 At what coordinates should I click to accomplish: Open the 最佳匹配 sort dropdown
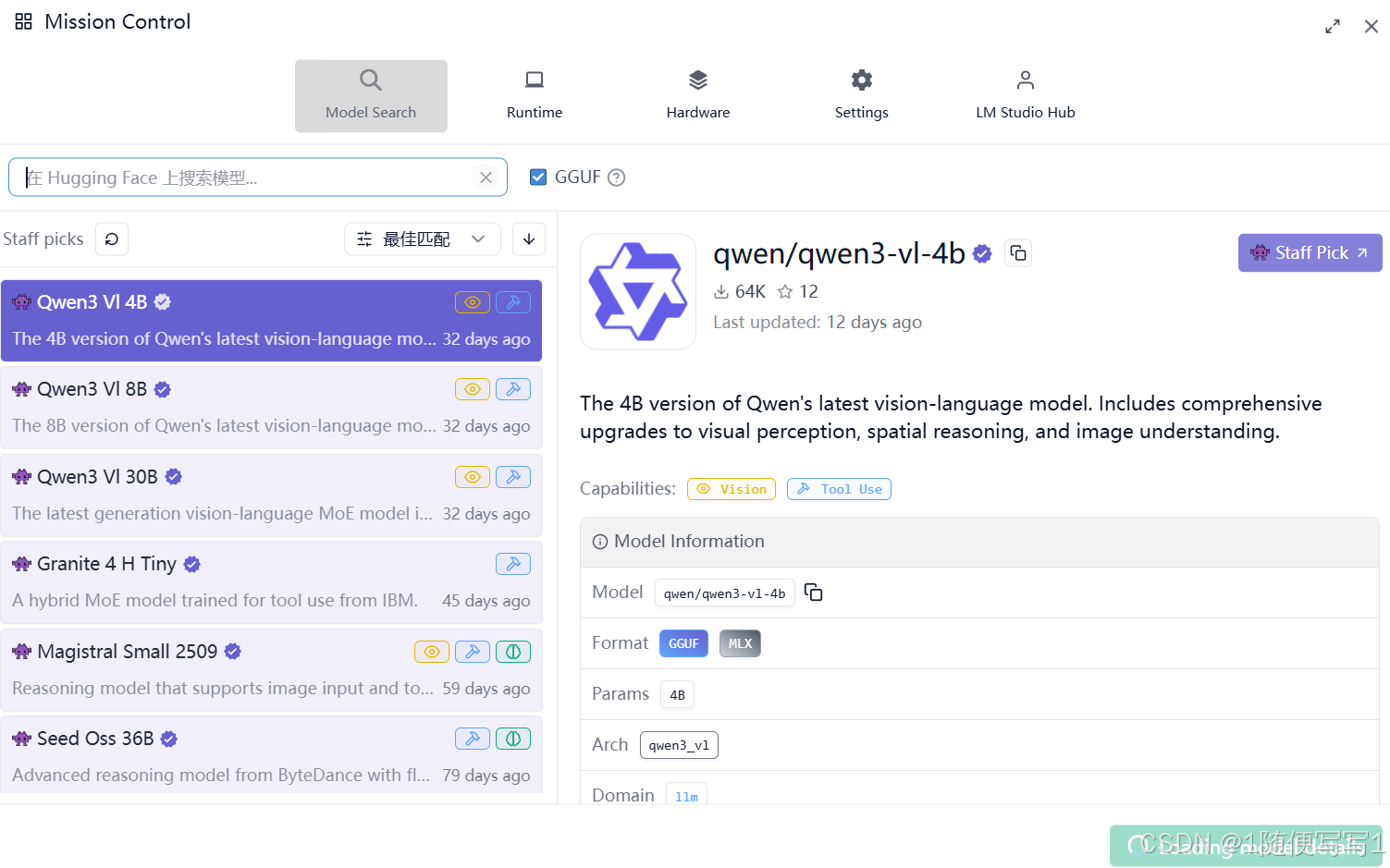(422, 238)
